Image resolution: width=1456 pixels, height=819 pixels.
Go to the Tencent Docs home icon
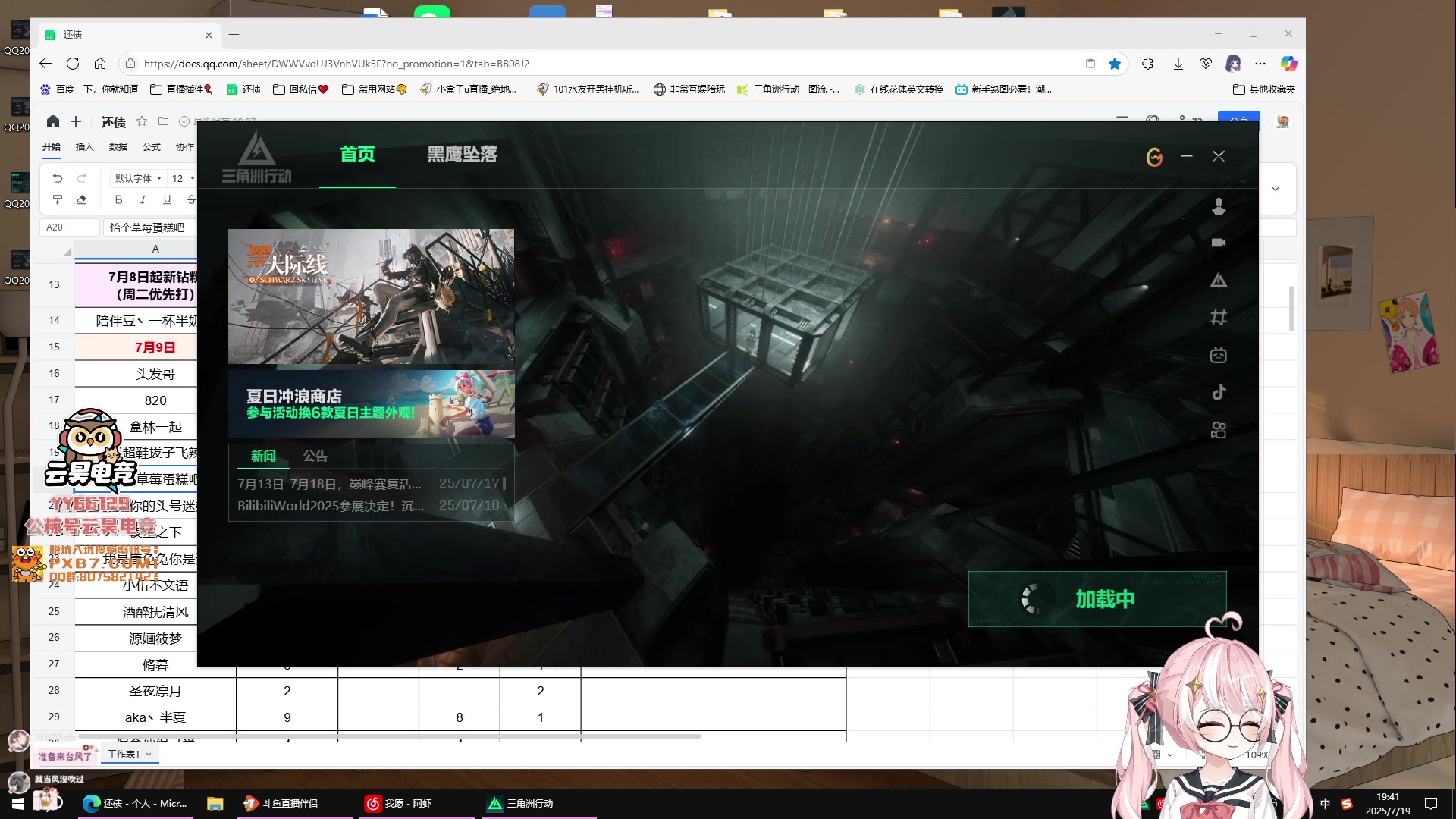pyautogui.click(x=53, y=121)
